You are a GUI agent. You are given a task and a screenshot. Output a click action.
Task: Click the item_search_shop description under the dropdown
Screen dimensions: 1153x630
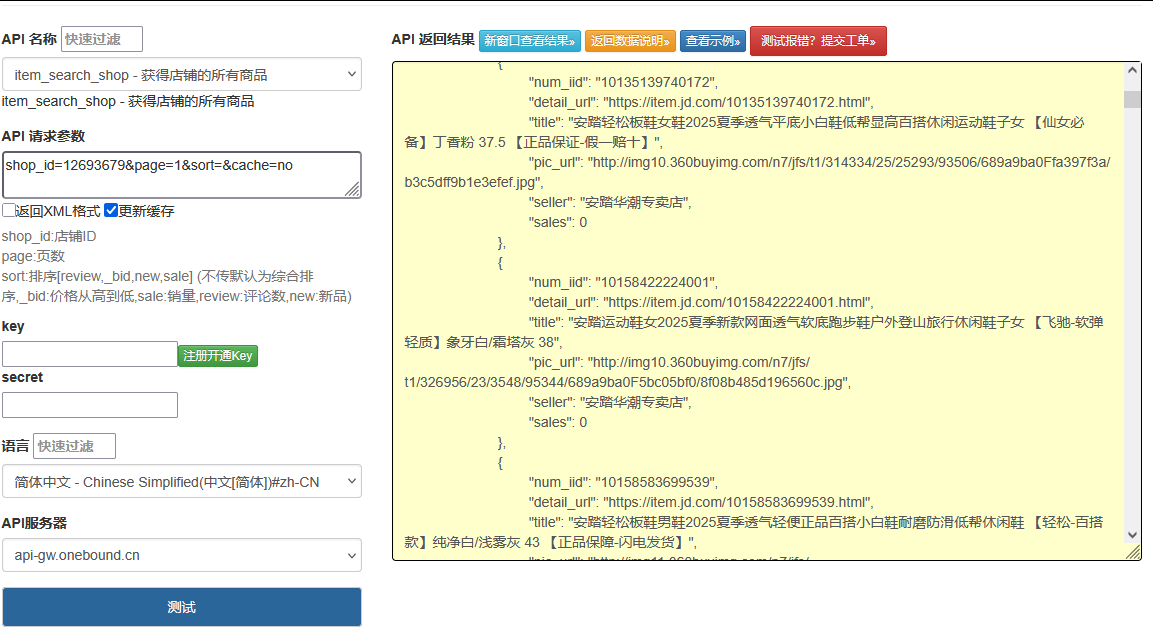point(128,101)
